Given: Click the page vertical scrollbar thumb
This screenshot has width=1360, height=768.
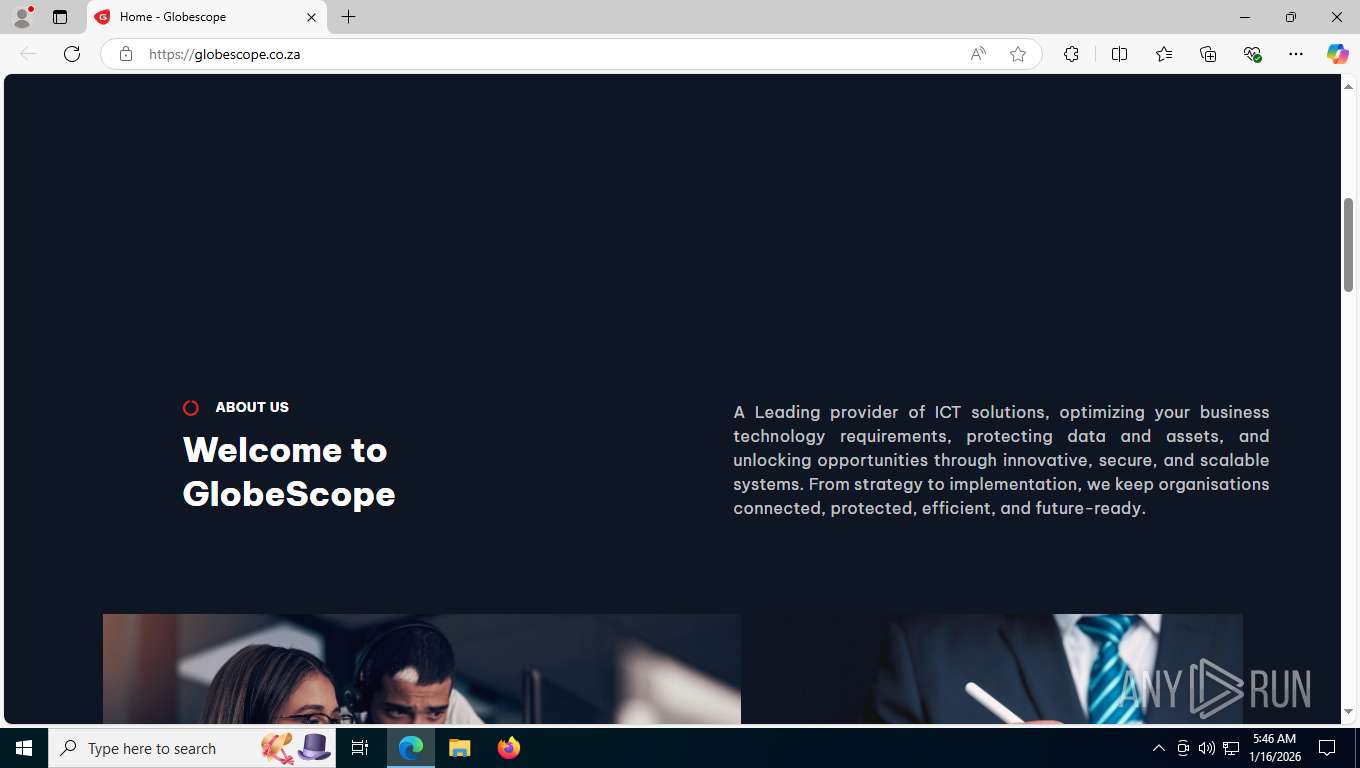Looking at the screenshot, I should tap(1348, 245).
